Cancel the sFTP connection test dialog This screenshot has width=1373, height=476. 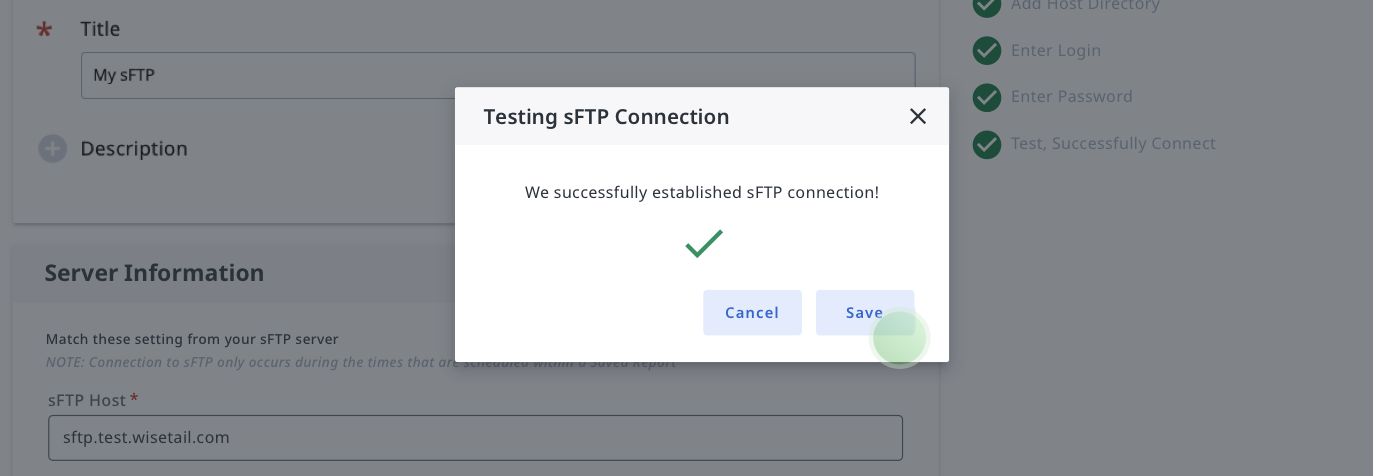[752, 312]
